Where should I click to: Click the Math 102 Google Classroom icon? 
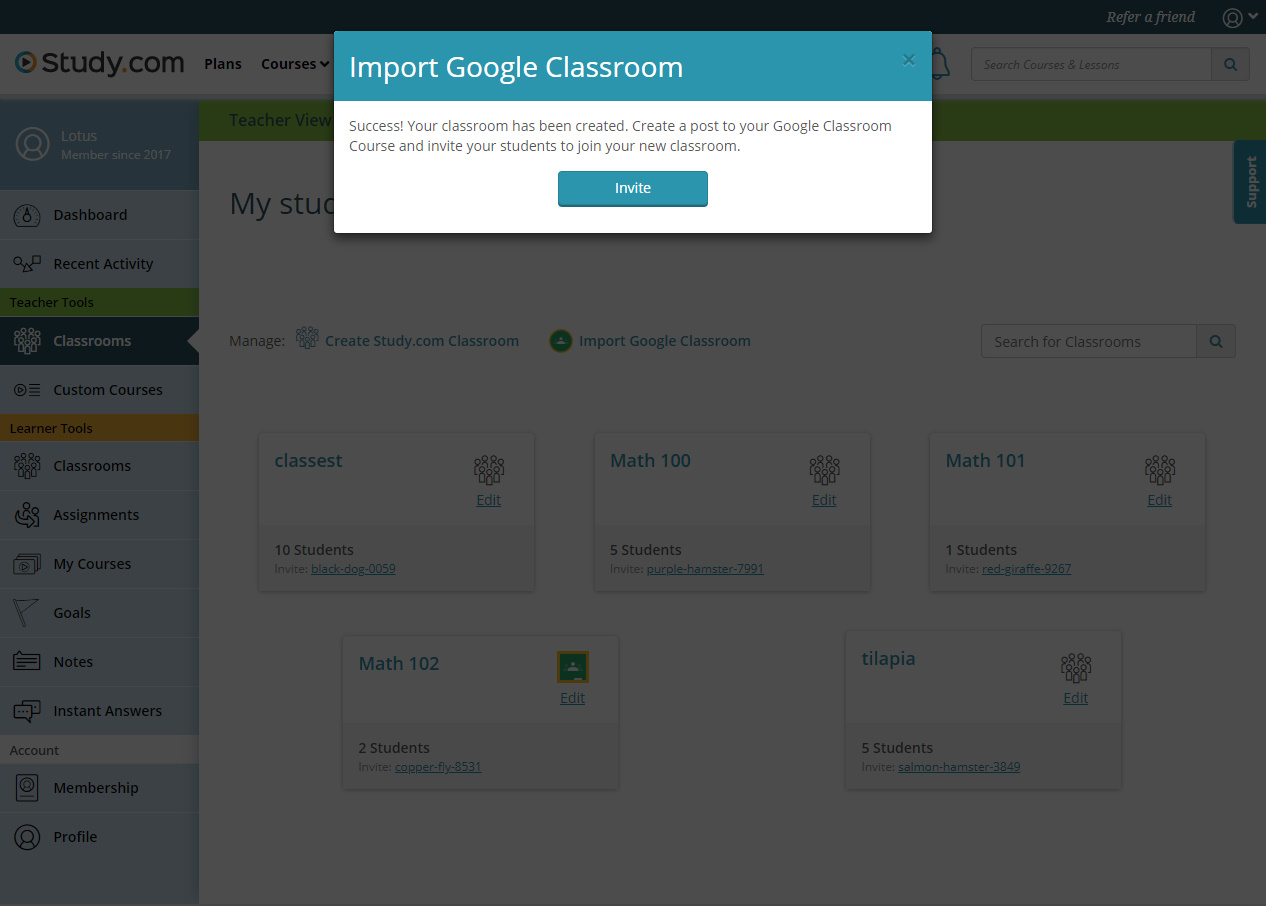point(573,667)
